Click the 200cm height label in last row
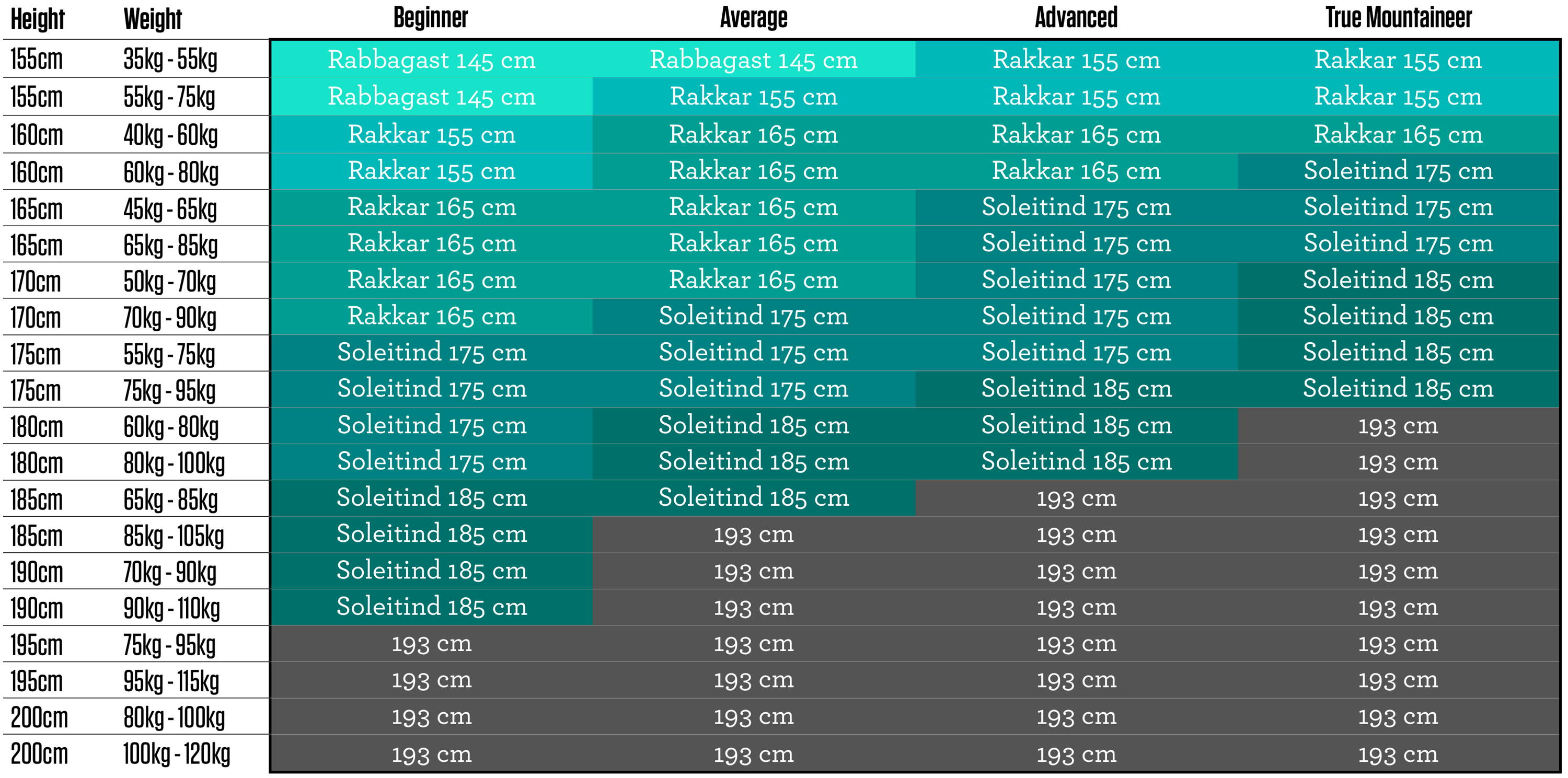Viewport: 1568px width, 778px height. 39,753
